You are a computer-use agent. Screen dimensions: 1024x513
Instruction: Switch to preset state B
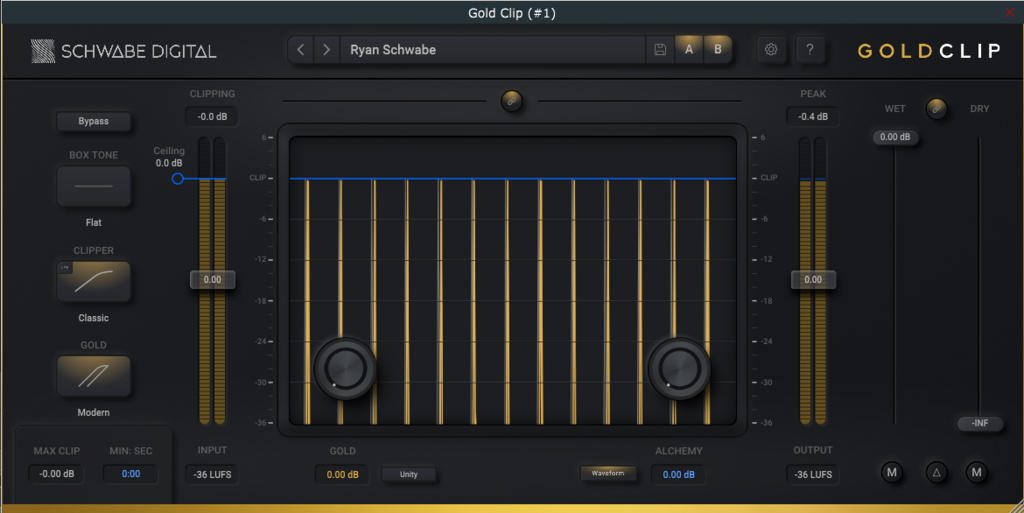click(718, 50)
